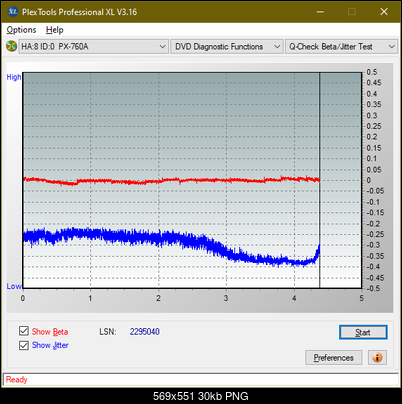Click the -0.5 beta scale value
The height and width of the screenshot is (404, 402).
pos(373,288)
